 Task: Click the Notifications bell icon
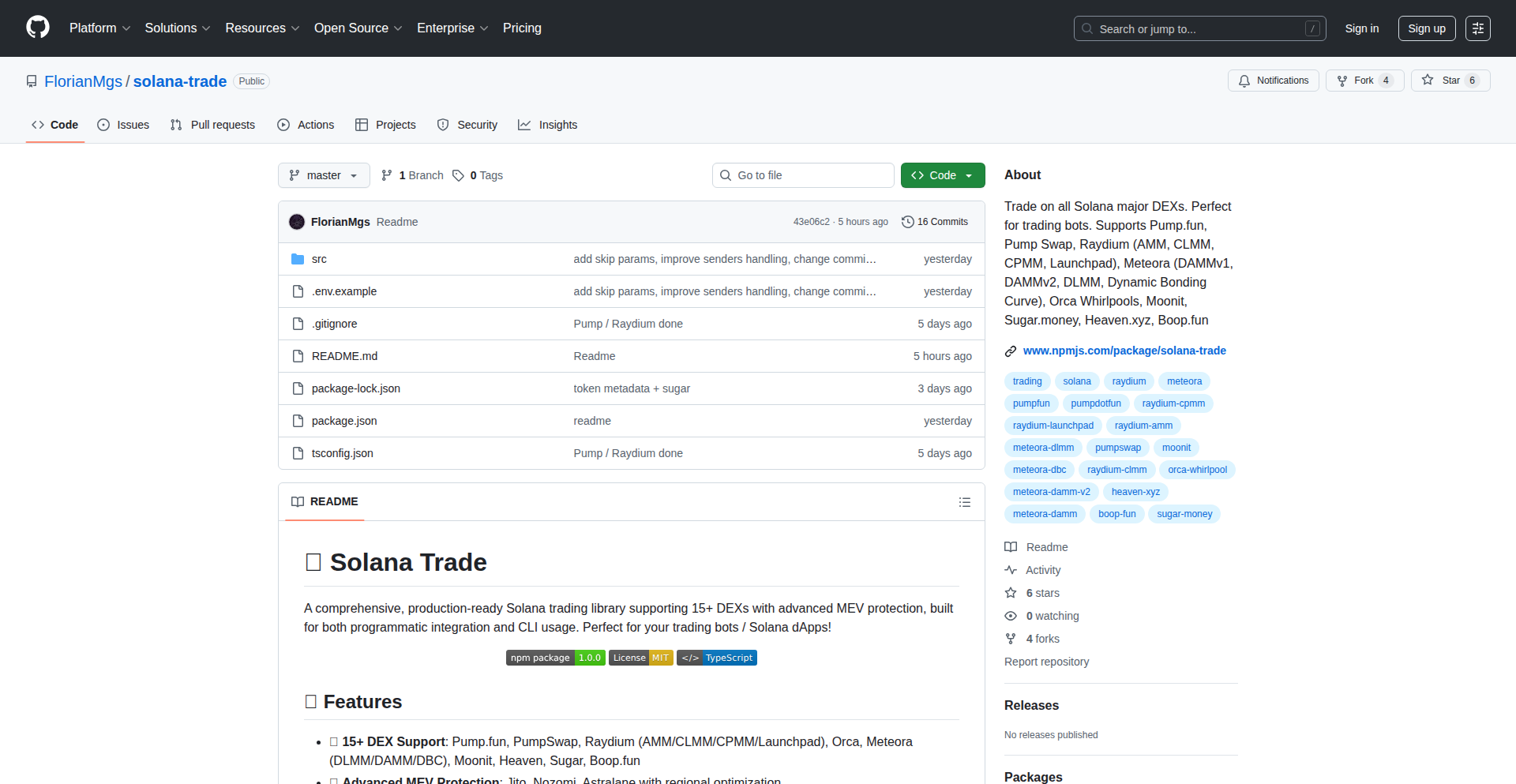click(1244, 81)
